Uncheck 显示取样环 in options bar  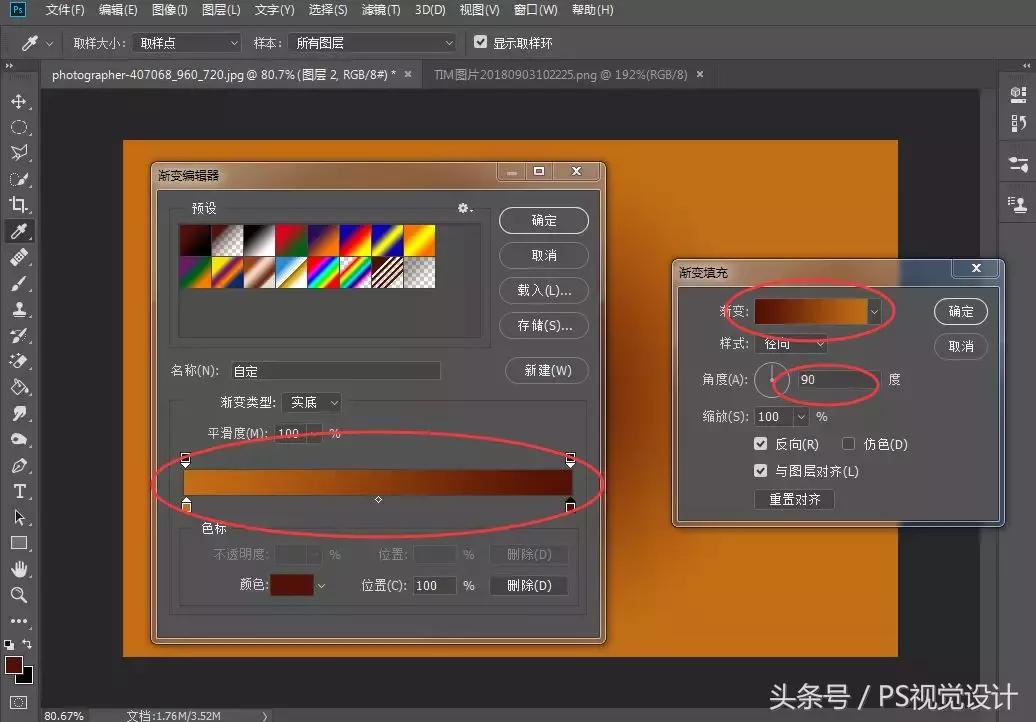(481, 42)
